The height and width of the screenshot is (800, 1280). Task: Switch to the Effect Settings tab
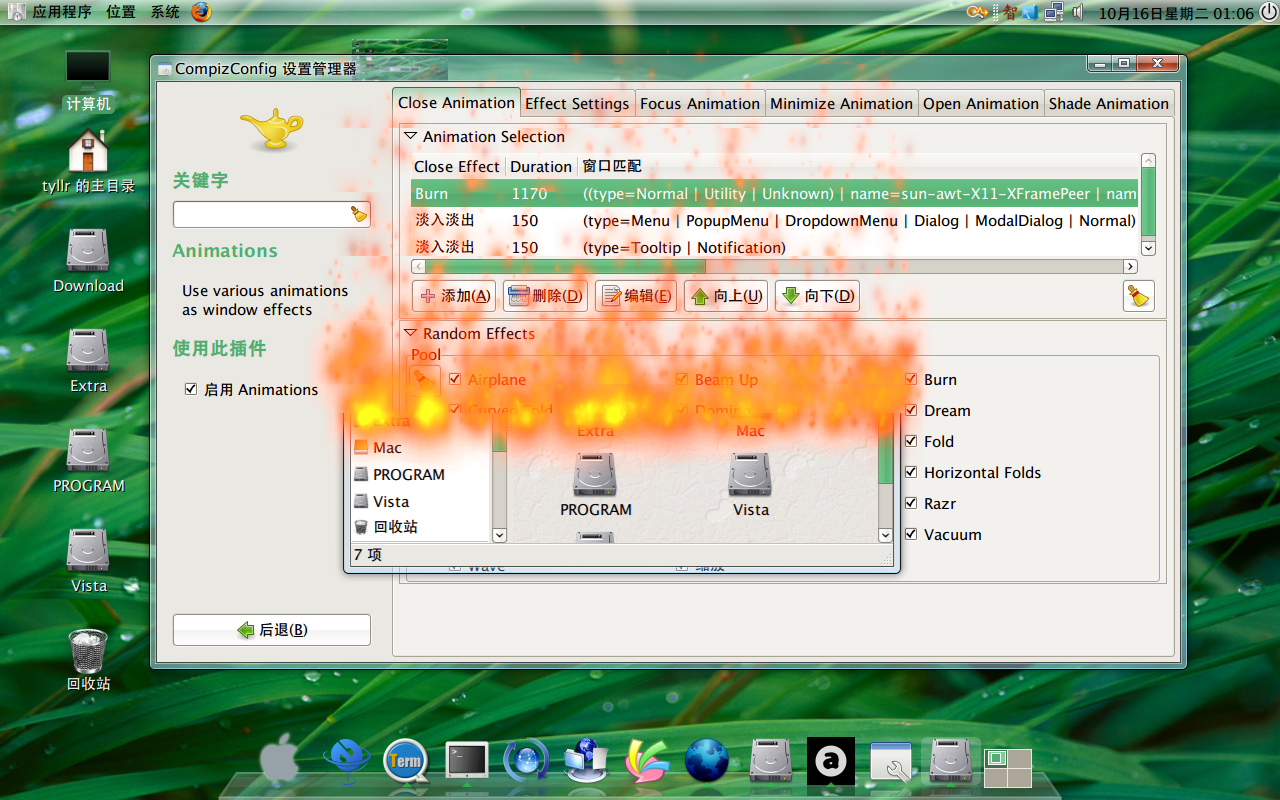click(577, 103)
